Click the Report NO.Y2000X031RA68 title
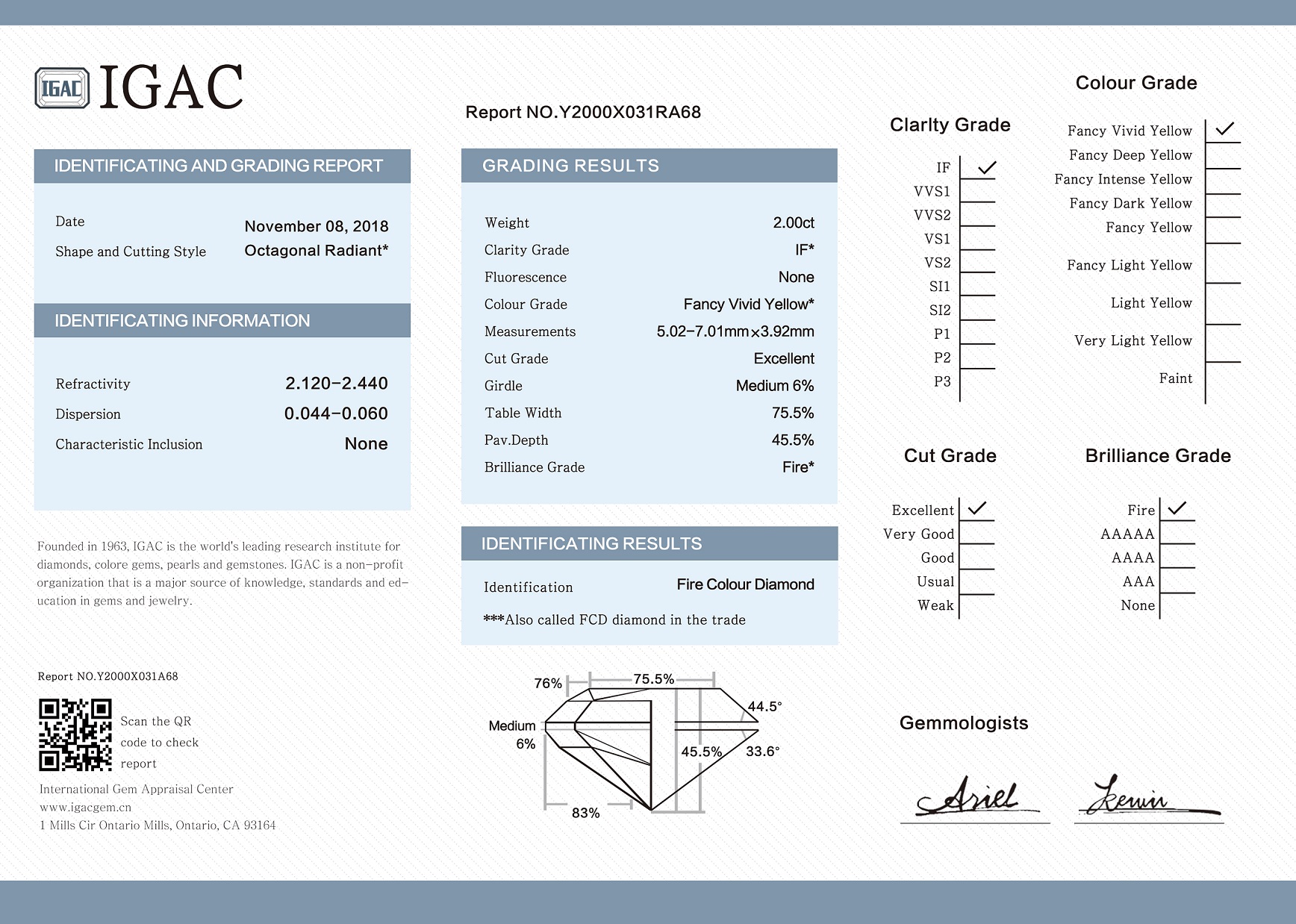This screenshot has height=924, width=1296. click(583, 113)
